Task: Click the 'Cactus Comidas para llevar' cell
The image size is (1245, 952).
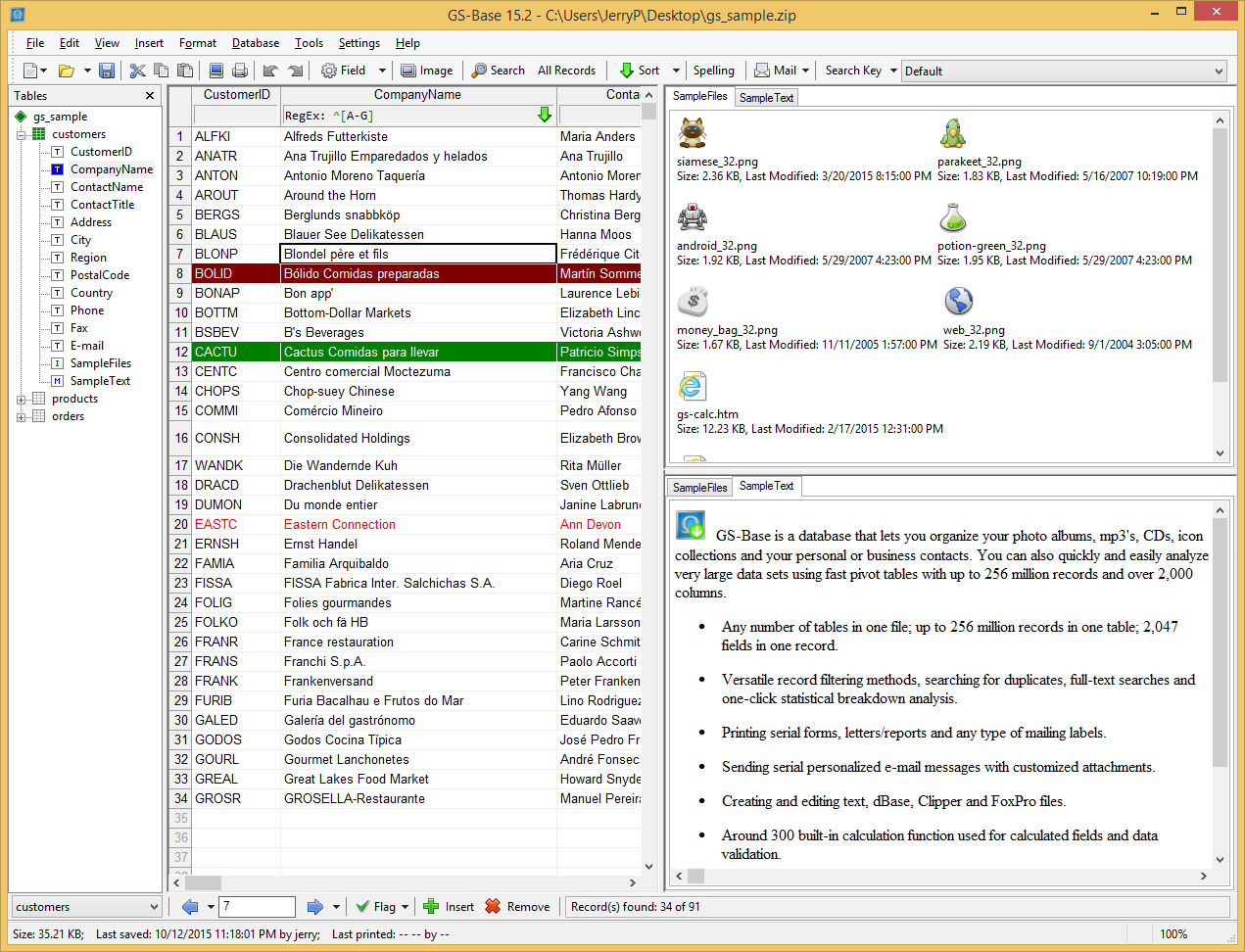Action: [x=418, y=353]
